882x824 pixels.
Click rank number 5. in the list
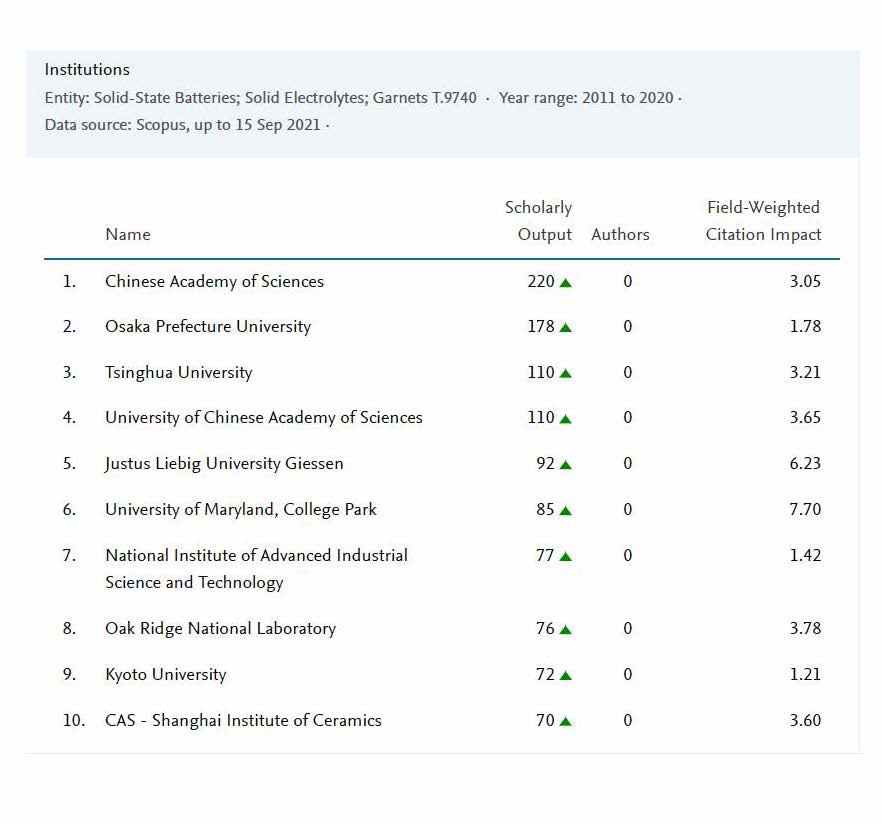point(69,463)
